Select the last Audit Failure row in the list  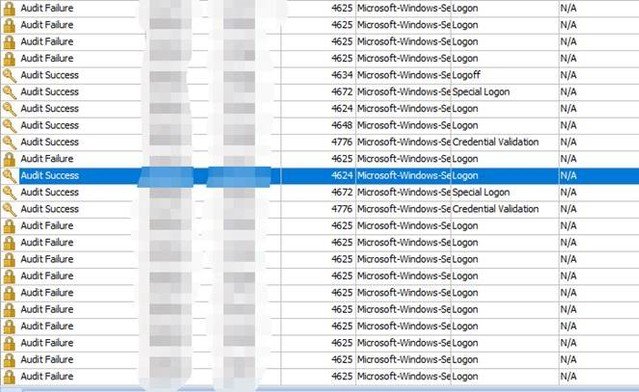[320, 376]
